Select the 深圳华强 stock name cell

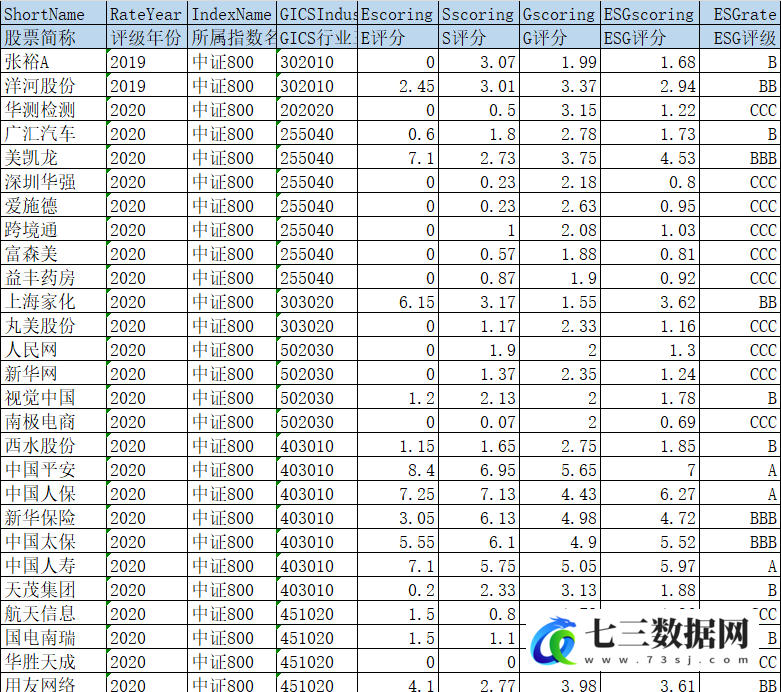pyautogui.click(x=53, y=181)
